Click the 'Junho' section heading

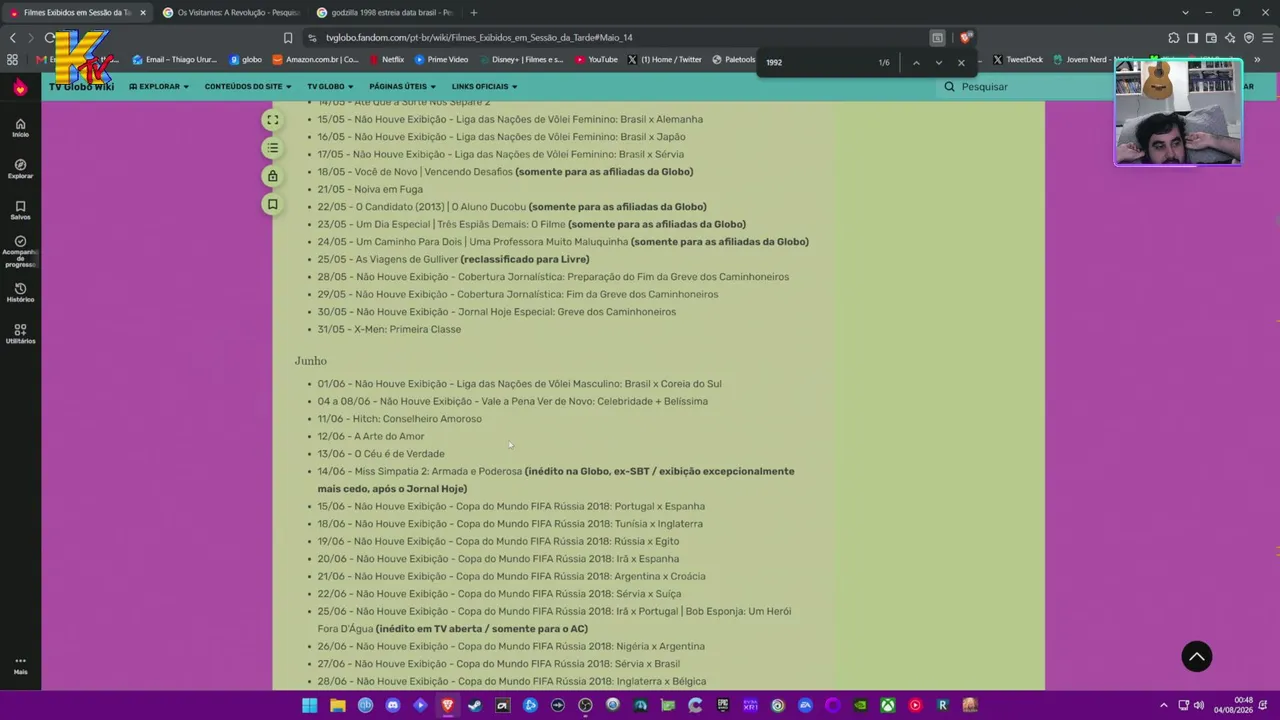coord(310,361)
